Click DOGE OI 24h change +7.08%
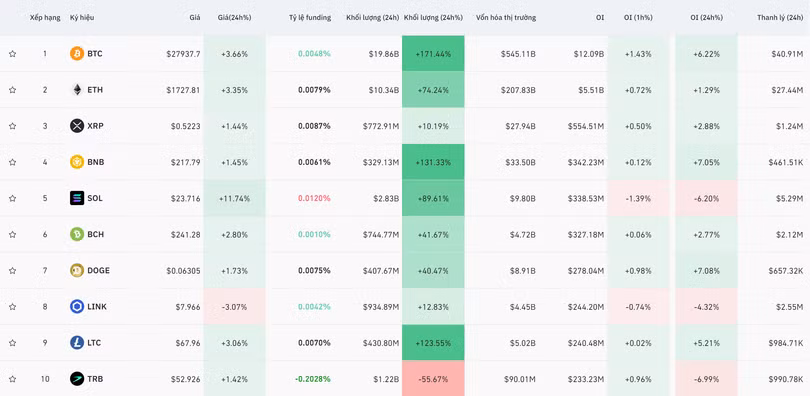The image size is (810, 396). [x=706, y=271]
